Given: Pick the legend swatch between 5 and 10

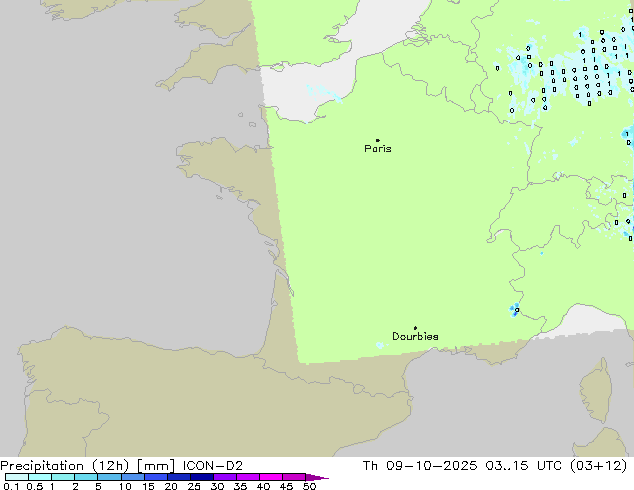Looking at the screenshot, I should click(x=109, y=477).
